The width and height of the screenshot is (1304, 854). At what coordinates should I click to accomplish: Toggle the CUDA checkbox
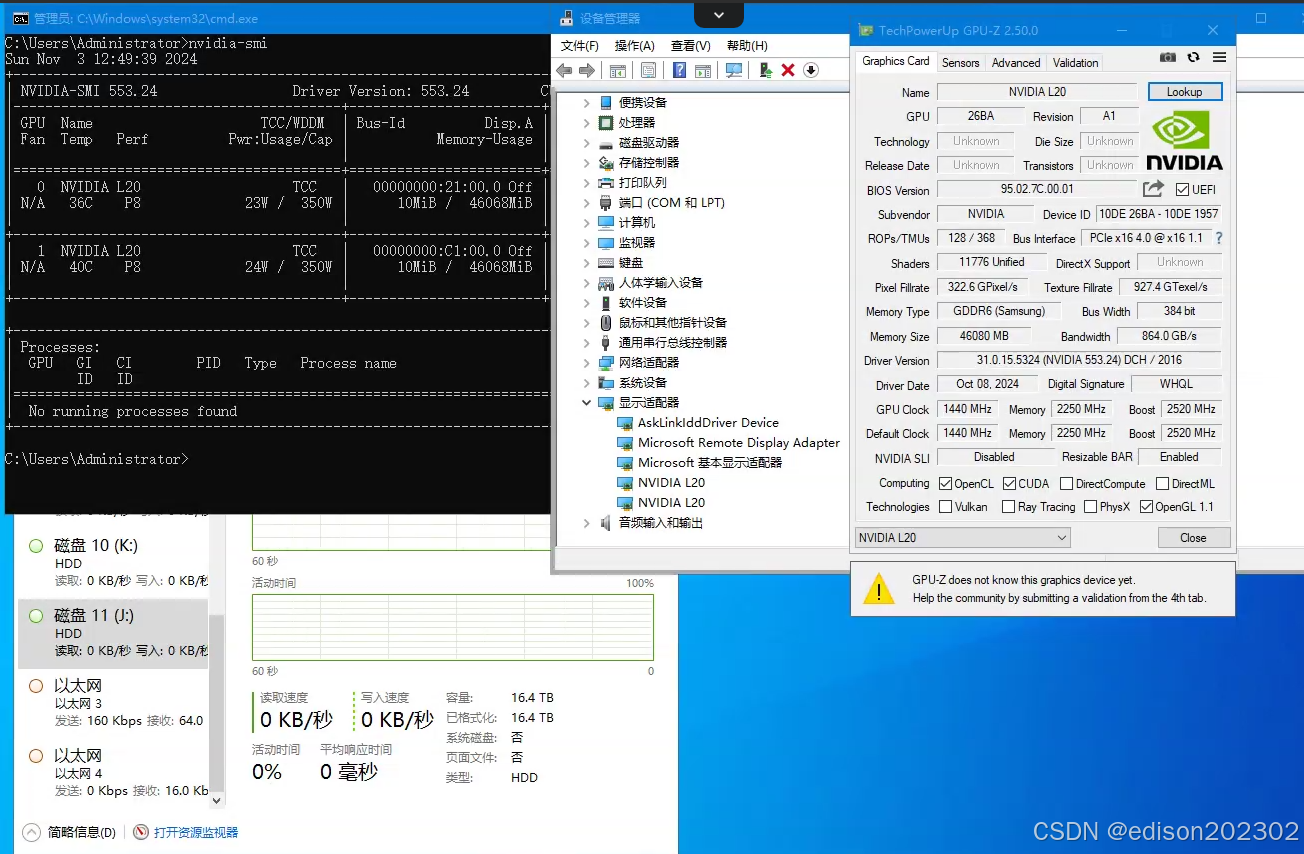1009,484
